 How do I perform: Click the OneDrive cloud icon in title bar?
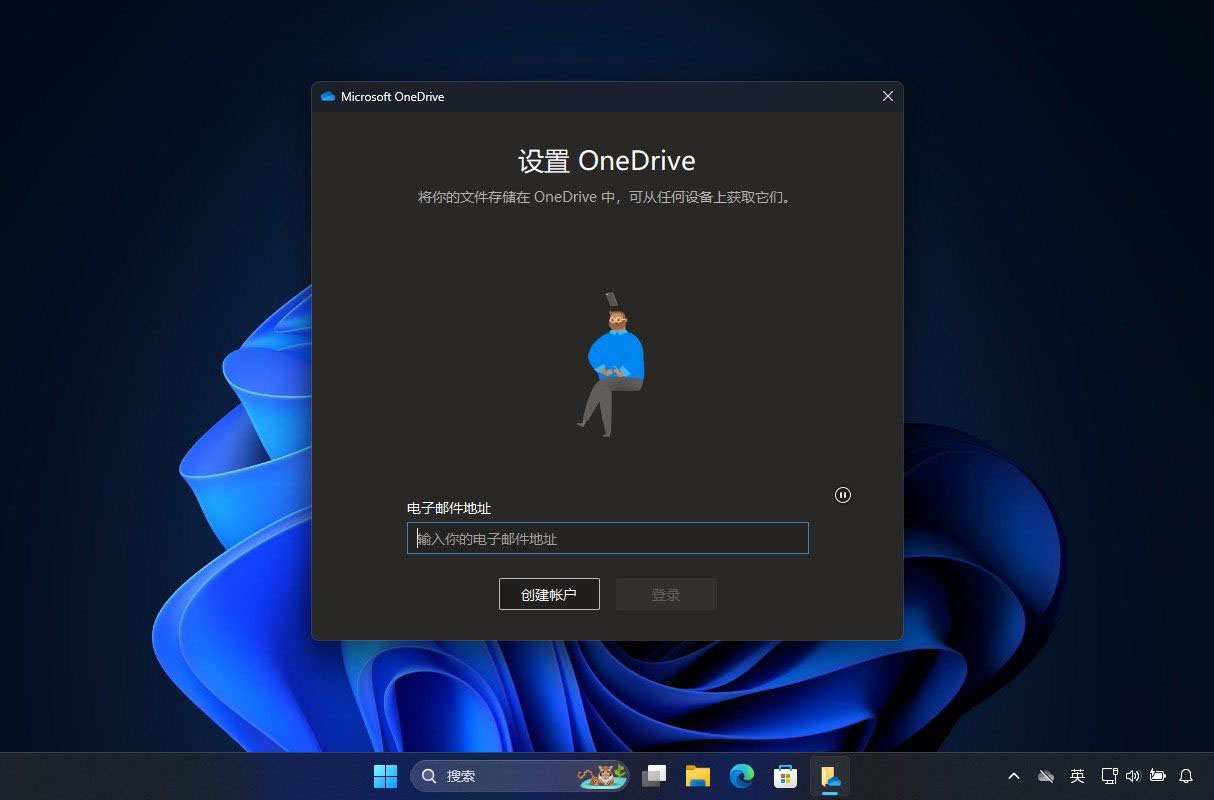(328, 97)
